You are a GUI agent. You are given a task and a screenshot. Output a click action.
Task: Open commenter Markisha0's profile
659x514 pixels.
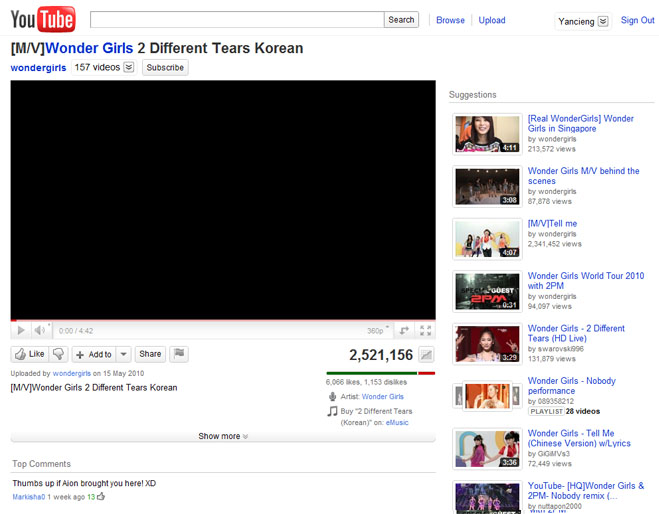(29, 497)
